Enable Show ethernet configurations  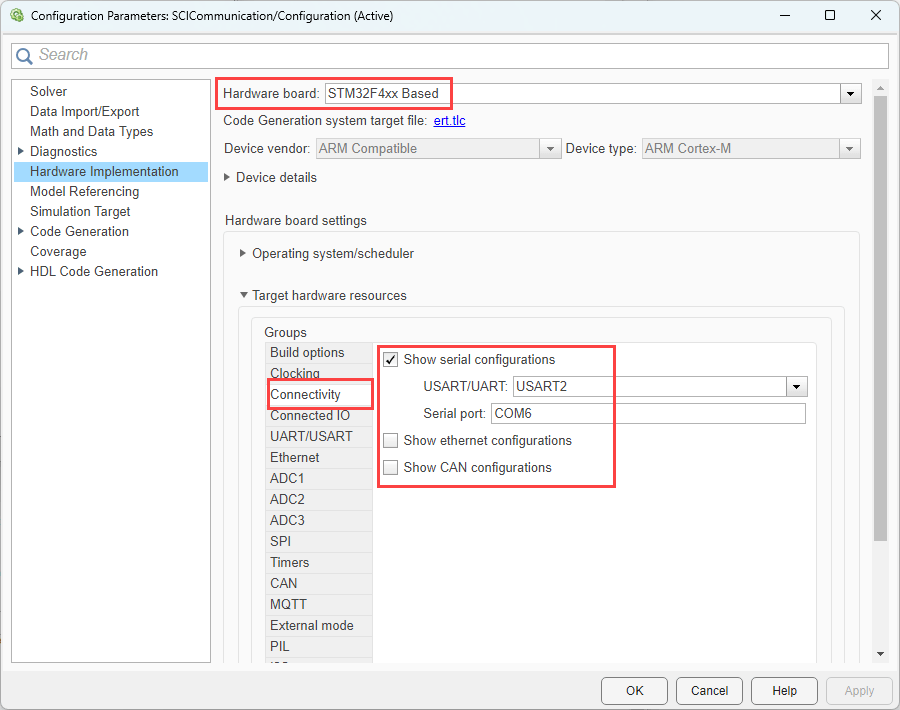point(390,441)
